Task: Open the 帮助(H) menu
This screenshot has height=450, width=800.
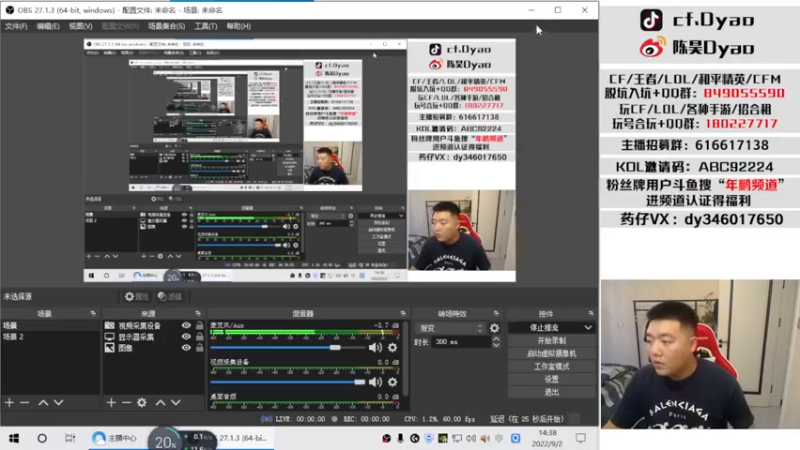Action: (238, 26)
